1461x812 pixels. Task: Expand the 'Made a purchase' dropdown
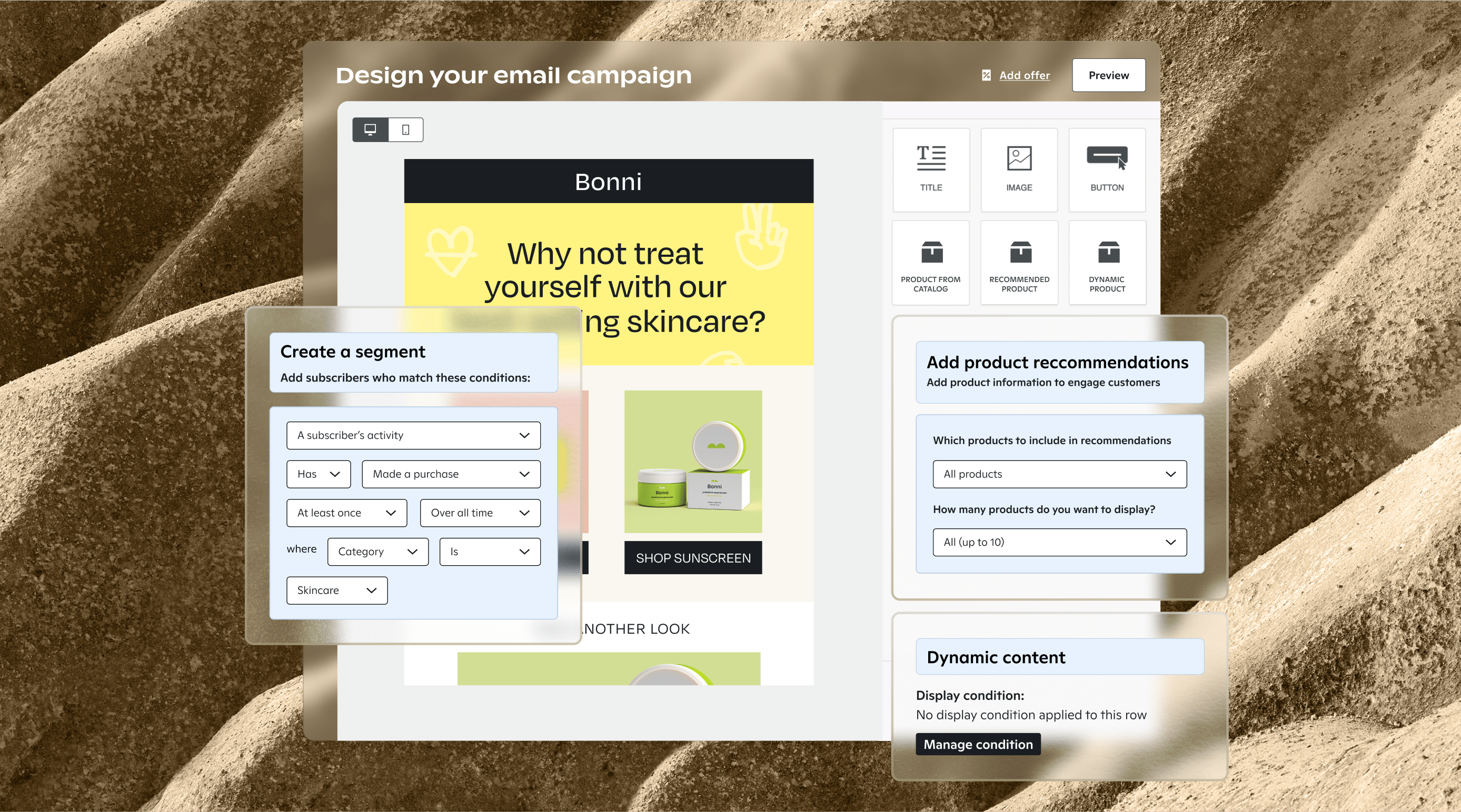[451, 474]
